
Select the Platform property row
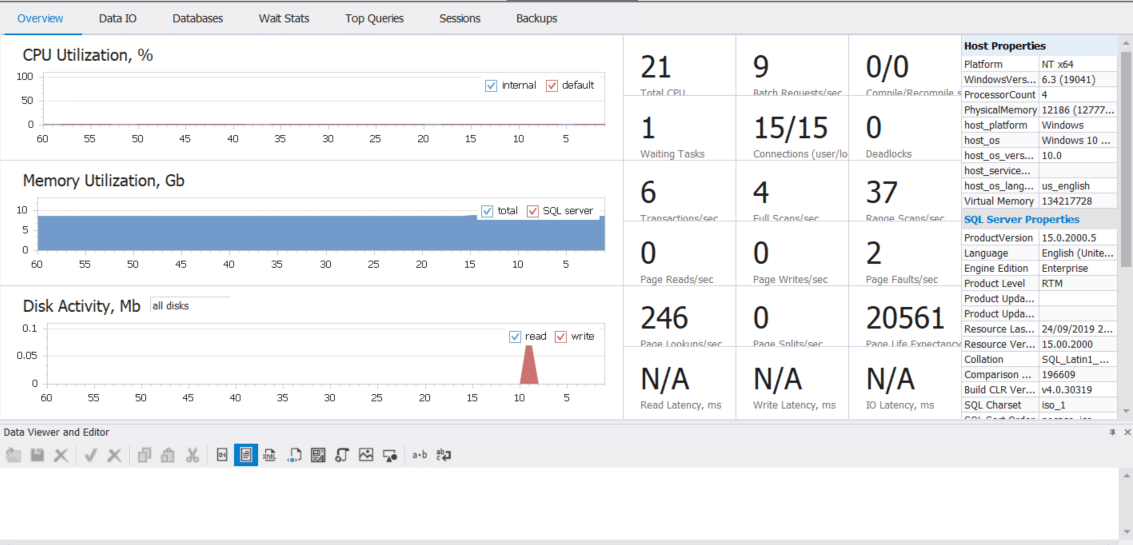click(x=1041, y=64)
